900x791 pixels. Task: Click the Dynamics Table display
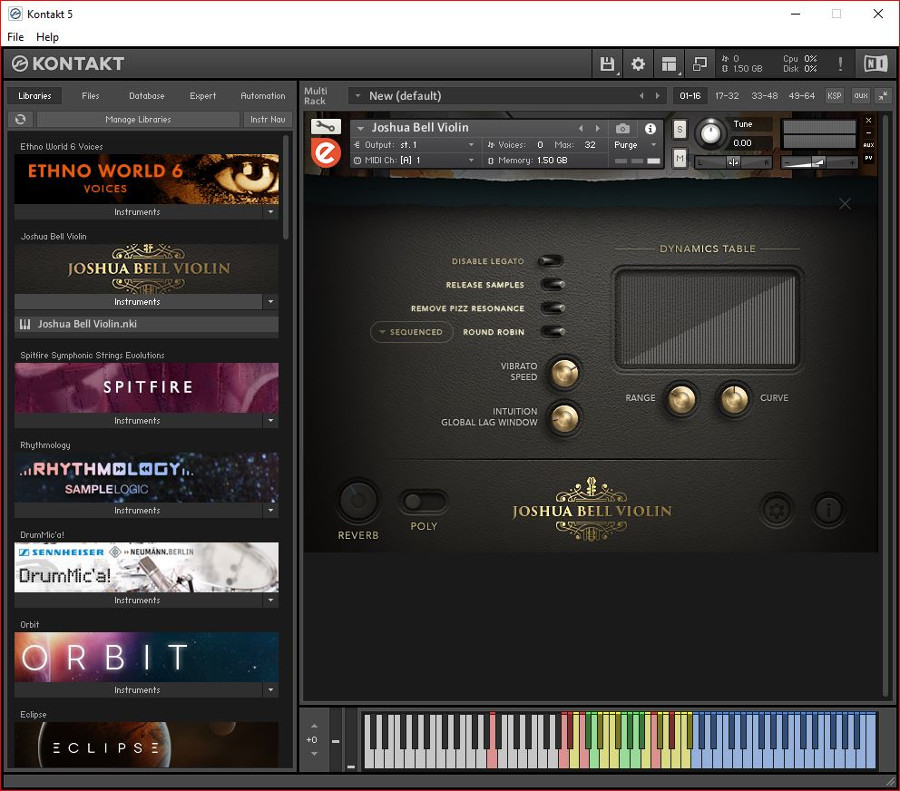707,318
